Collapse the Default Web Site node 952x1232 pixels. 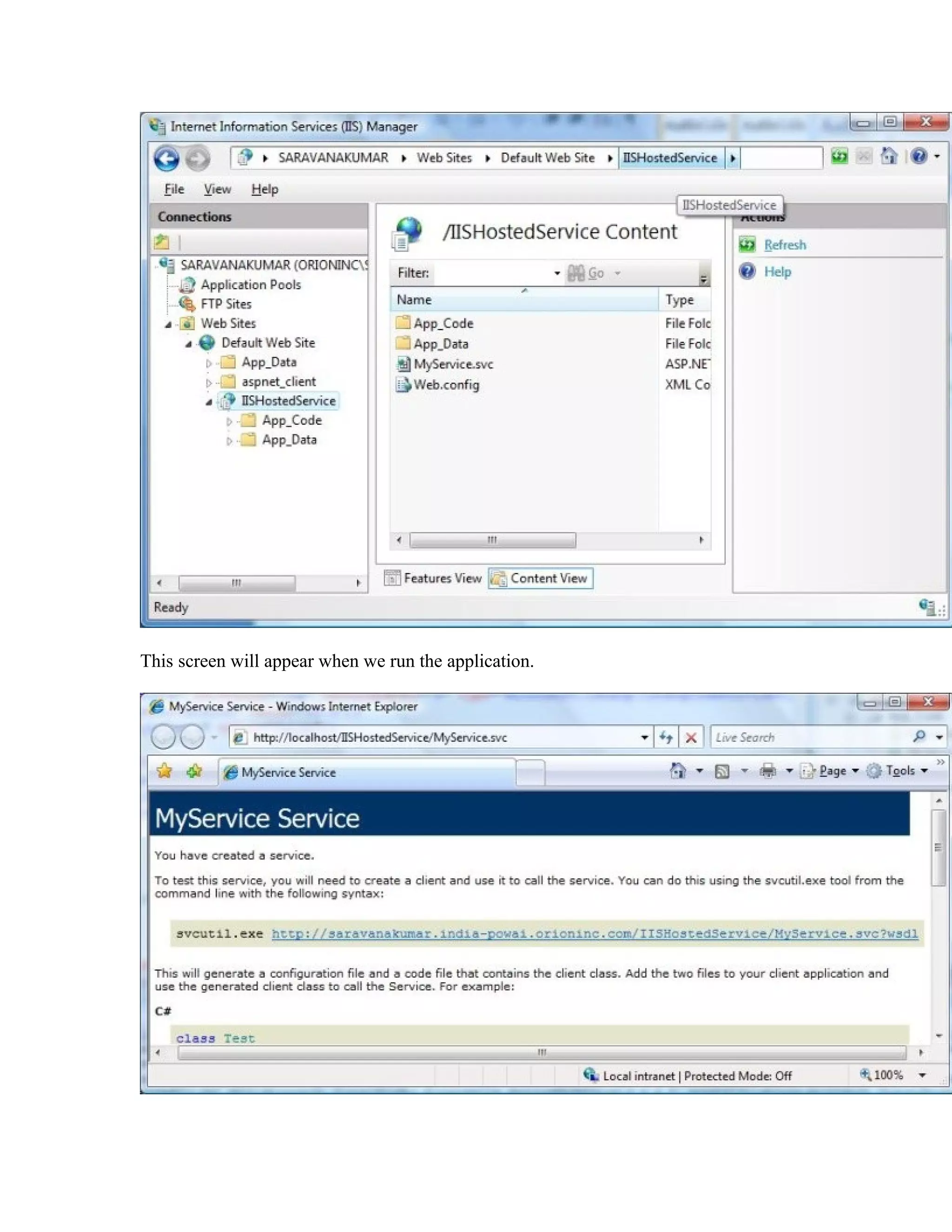tap(188, 344)
